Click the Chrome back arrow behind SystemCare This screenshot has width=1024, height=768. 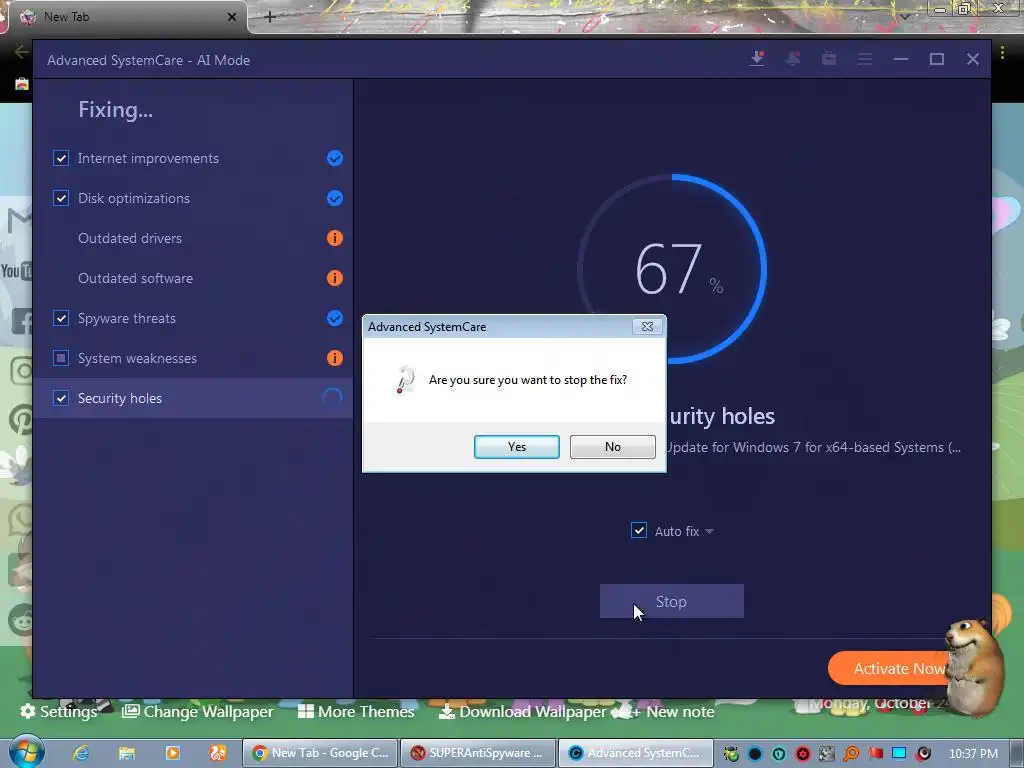tap(21, 52)
